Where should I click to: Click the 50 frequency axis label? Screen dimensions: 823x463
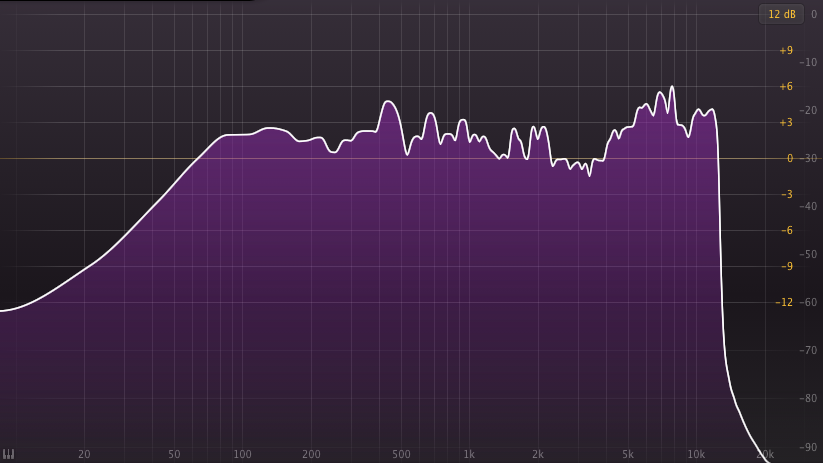pyautogui.click(x=174, y=454)
